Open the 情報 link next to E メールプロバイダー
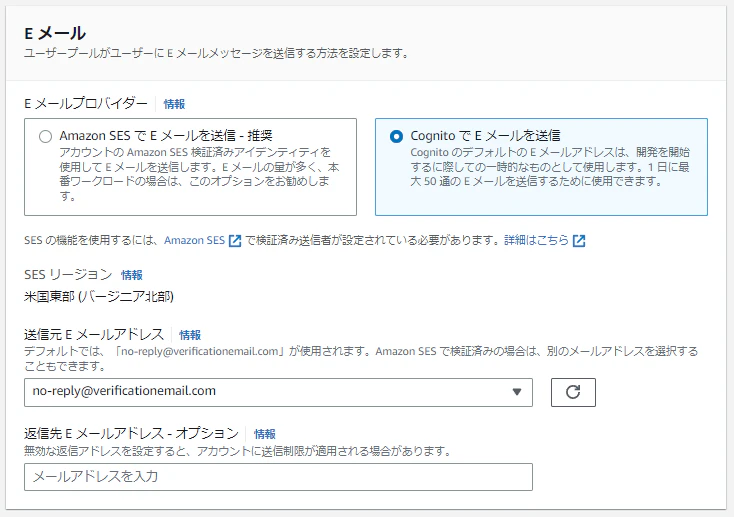This screenshot has height=517, width=734. tap(174, 104)
